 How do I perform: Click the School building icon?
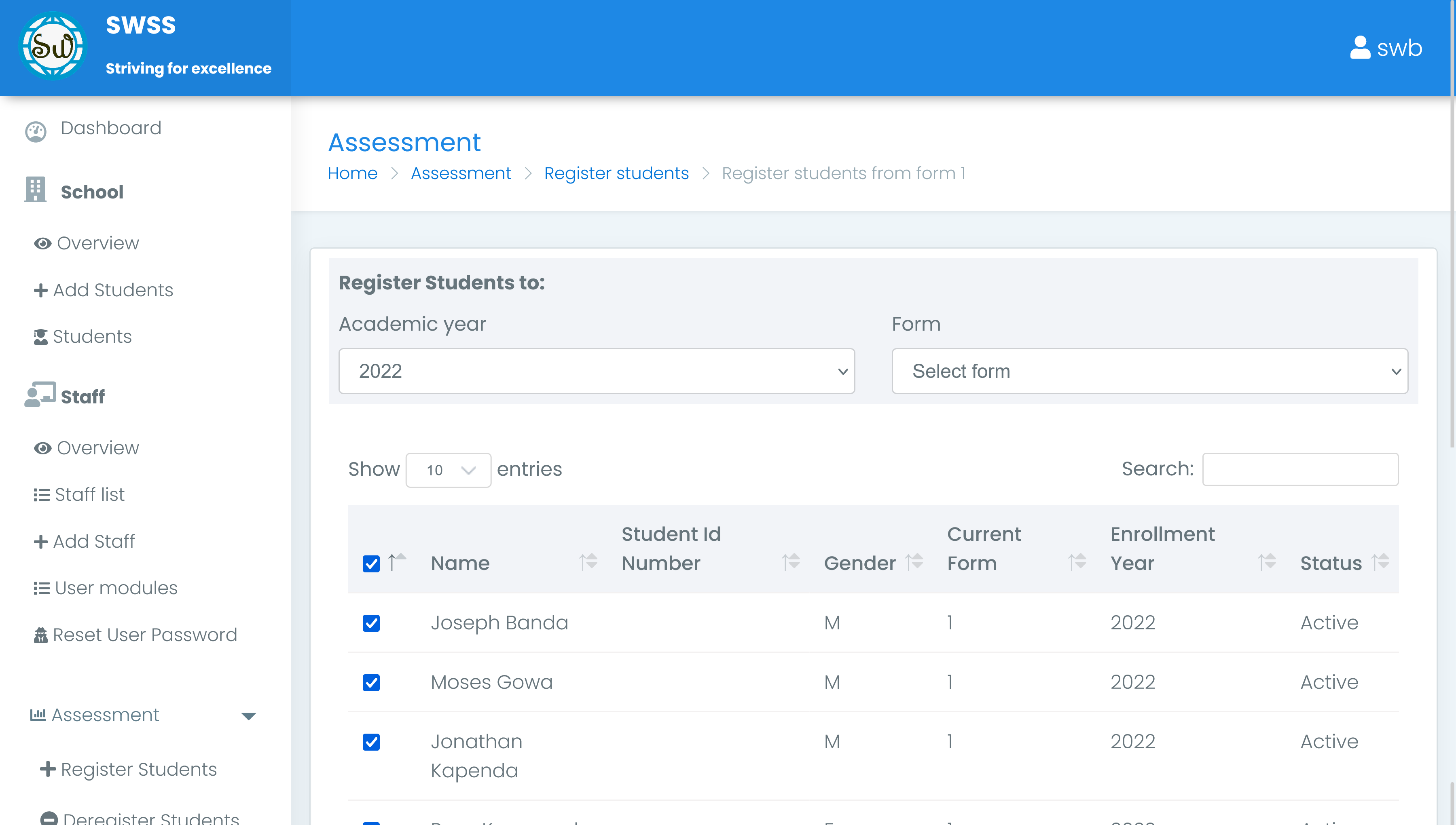coord(35,190)
